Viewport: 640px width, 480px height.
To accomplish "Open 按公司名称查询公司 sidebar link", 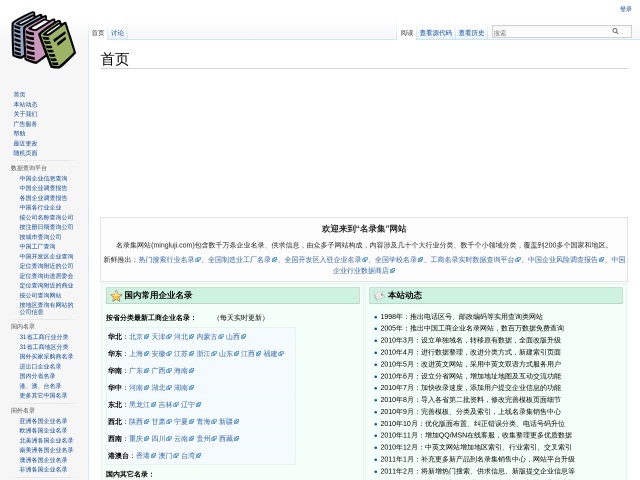I will coord(46,217).
